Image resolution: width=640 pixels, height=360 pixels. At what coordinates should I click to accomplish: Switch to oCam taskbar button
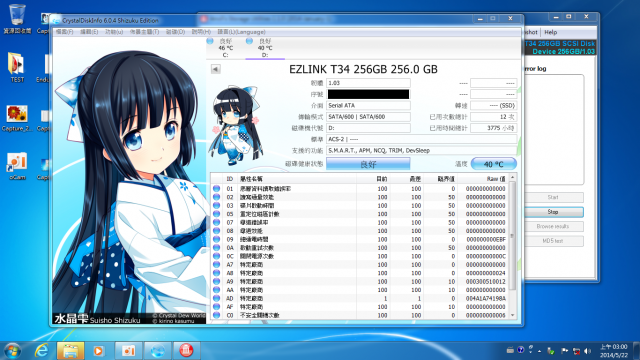pos(128,351)
